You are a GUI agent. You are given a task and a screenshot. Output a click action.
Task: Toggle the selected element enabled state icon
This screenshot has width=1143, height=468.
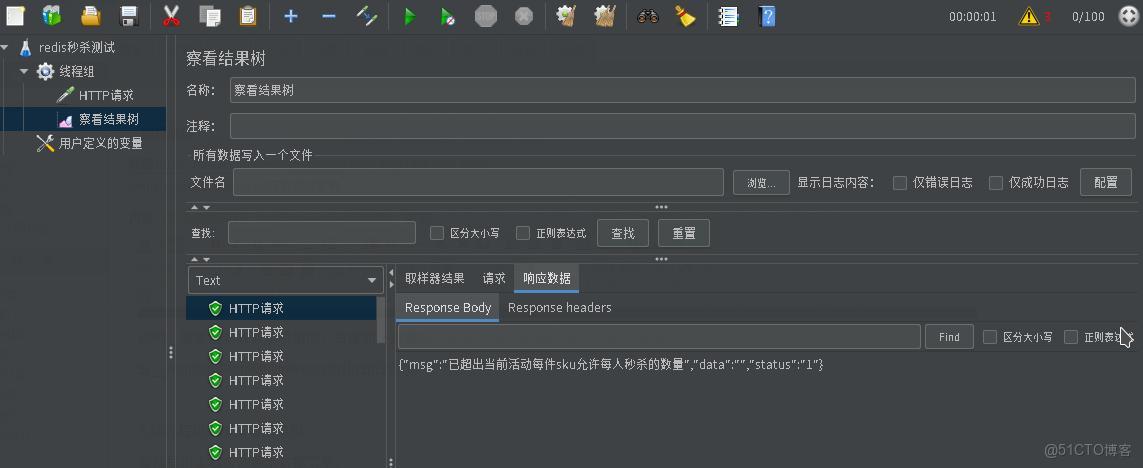(x=367, y=15)
